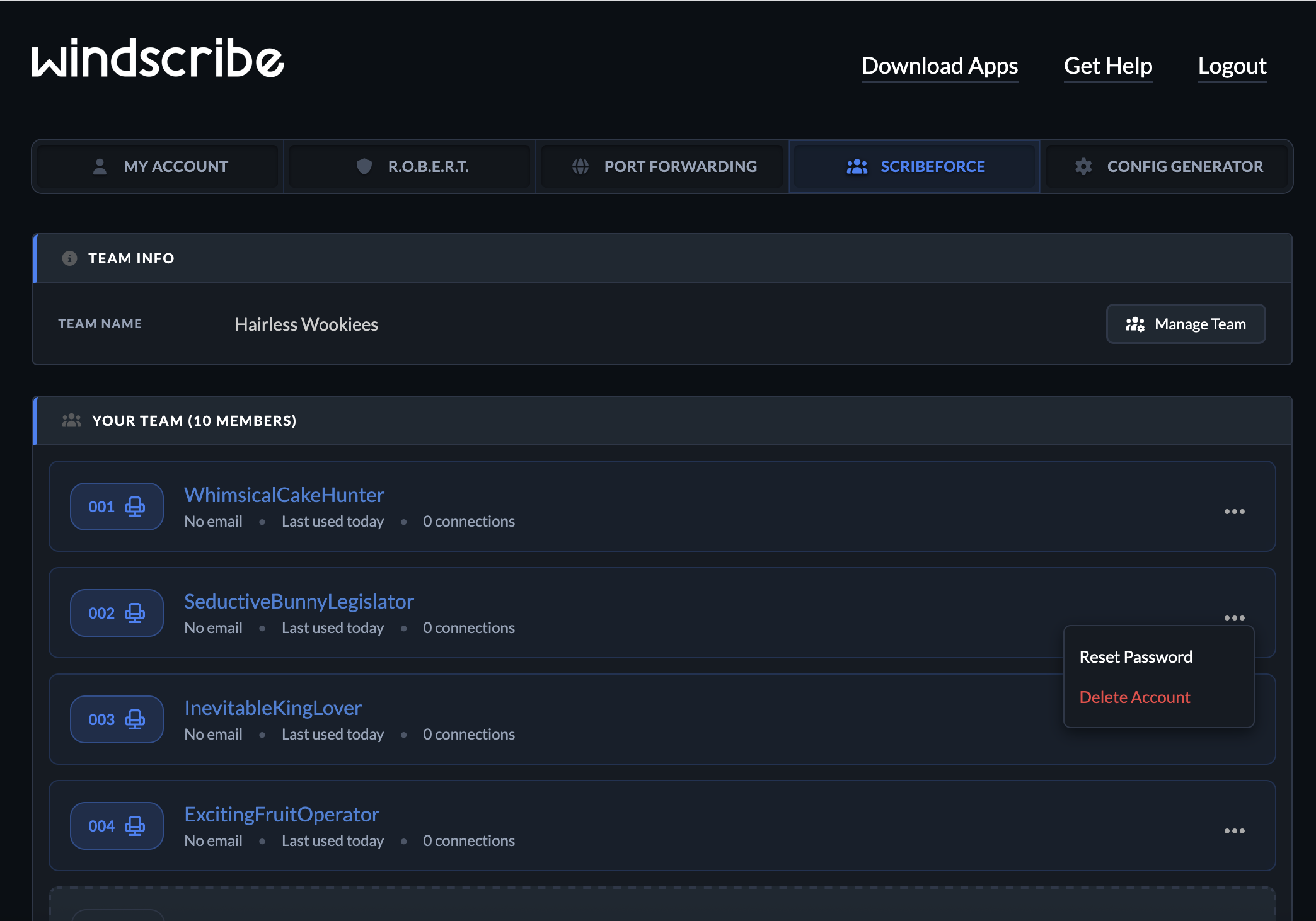This screenshot has width=1316, height=921.
Task: Open options menu for ExcitingFruitOperator
Action: click(x=1234, y=831)
